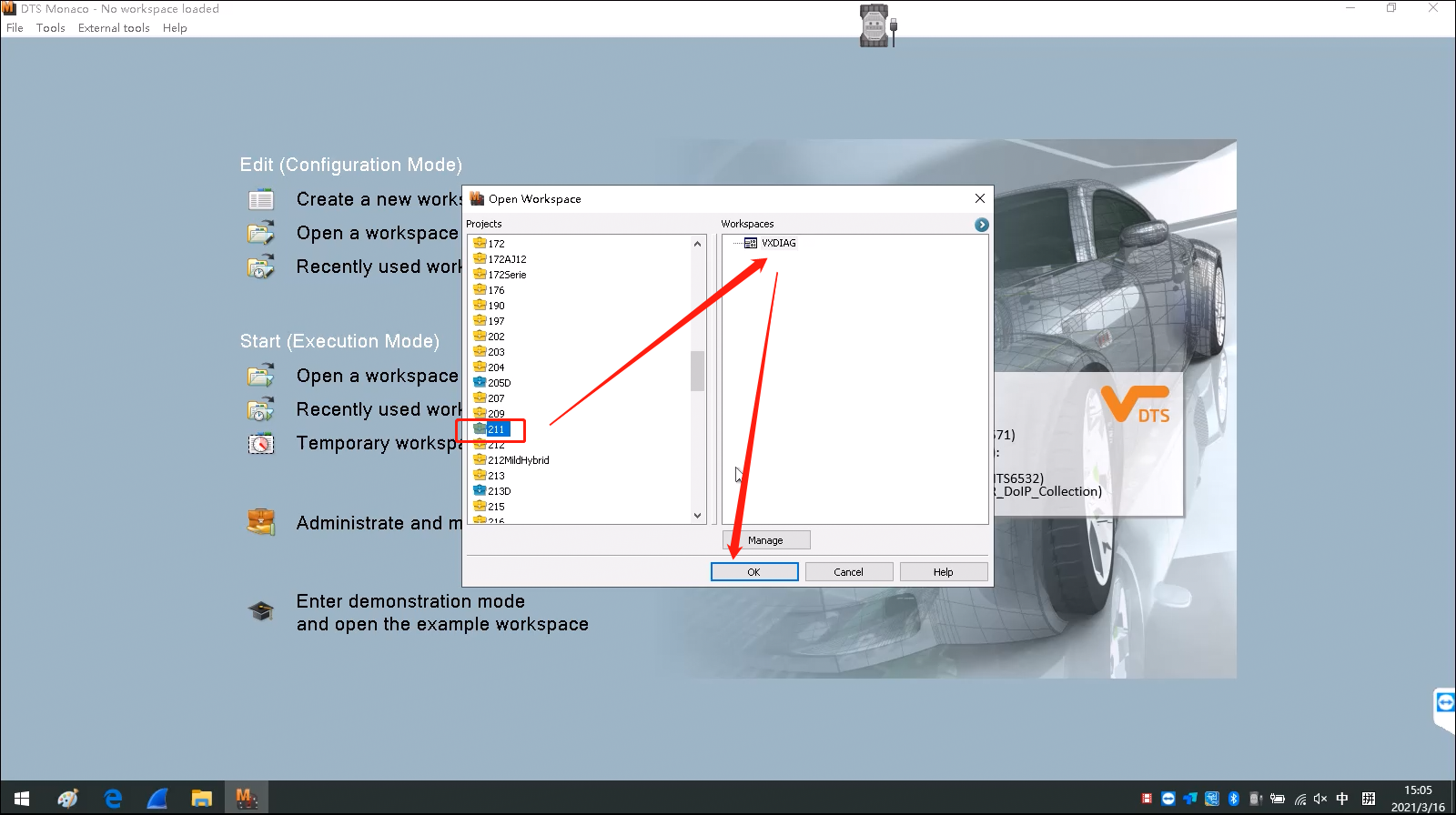Select project 204

tap(489, 367)
